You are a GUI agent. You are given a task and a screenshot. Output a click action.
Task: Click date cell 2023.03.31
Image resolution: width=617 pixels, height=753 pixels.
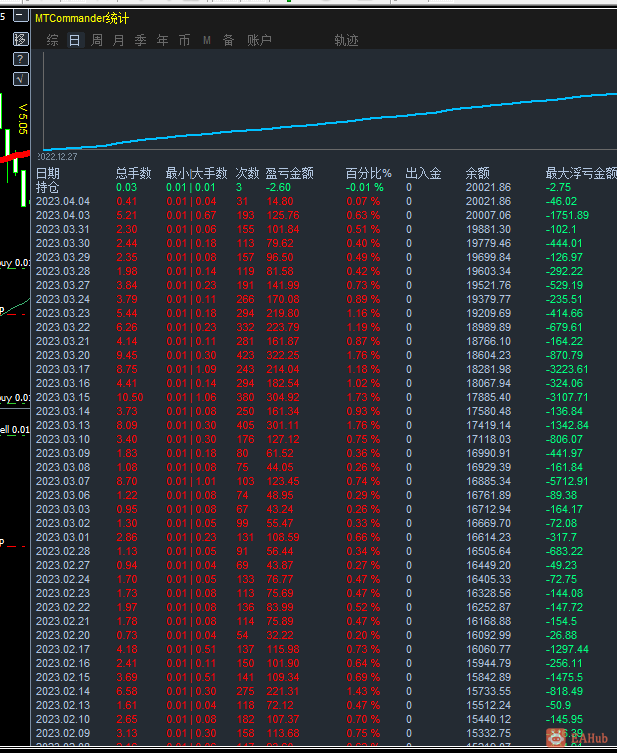coord(63,229)
